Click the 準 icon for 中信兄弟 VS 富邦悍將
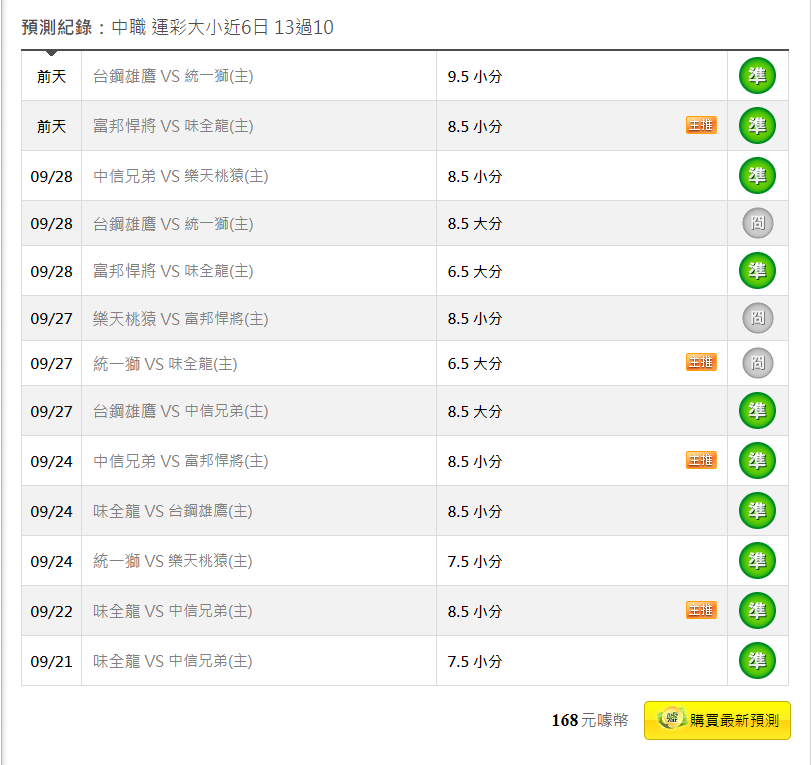 pos(757,460)
